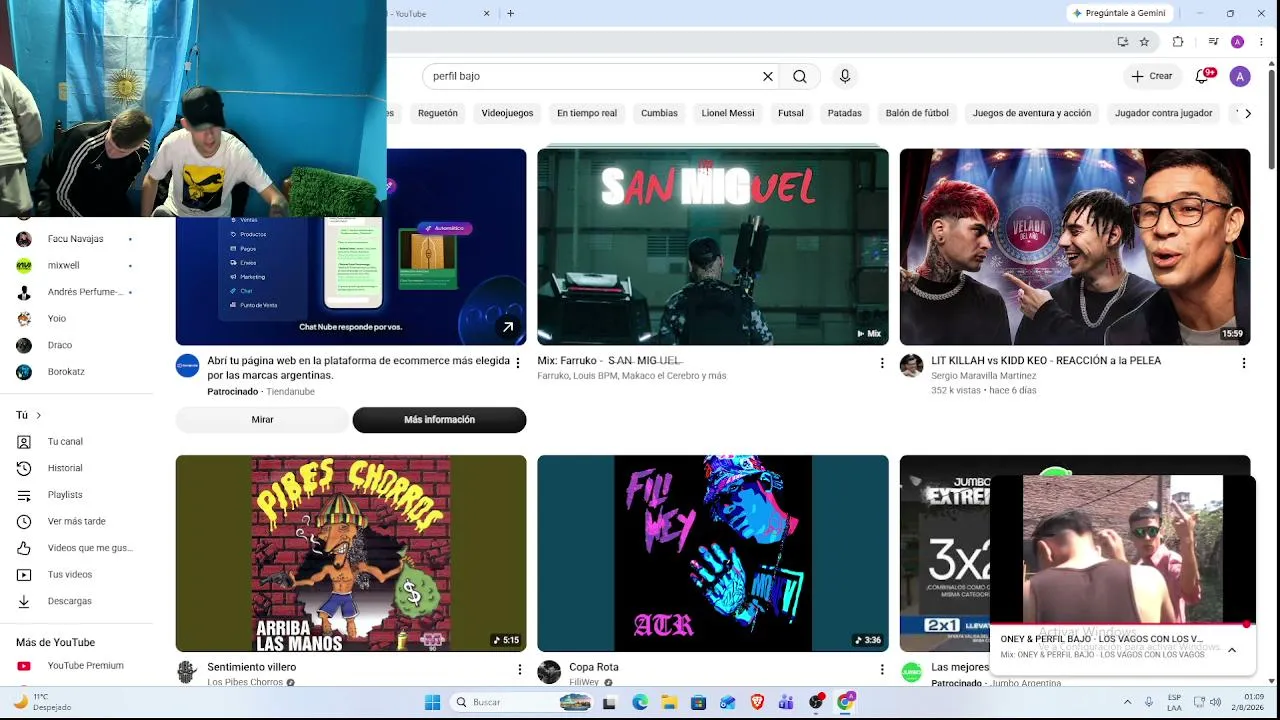Select the Patadas filter chip

pyautogui.click(x=845, y=113)
